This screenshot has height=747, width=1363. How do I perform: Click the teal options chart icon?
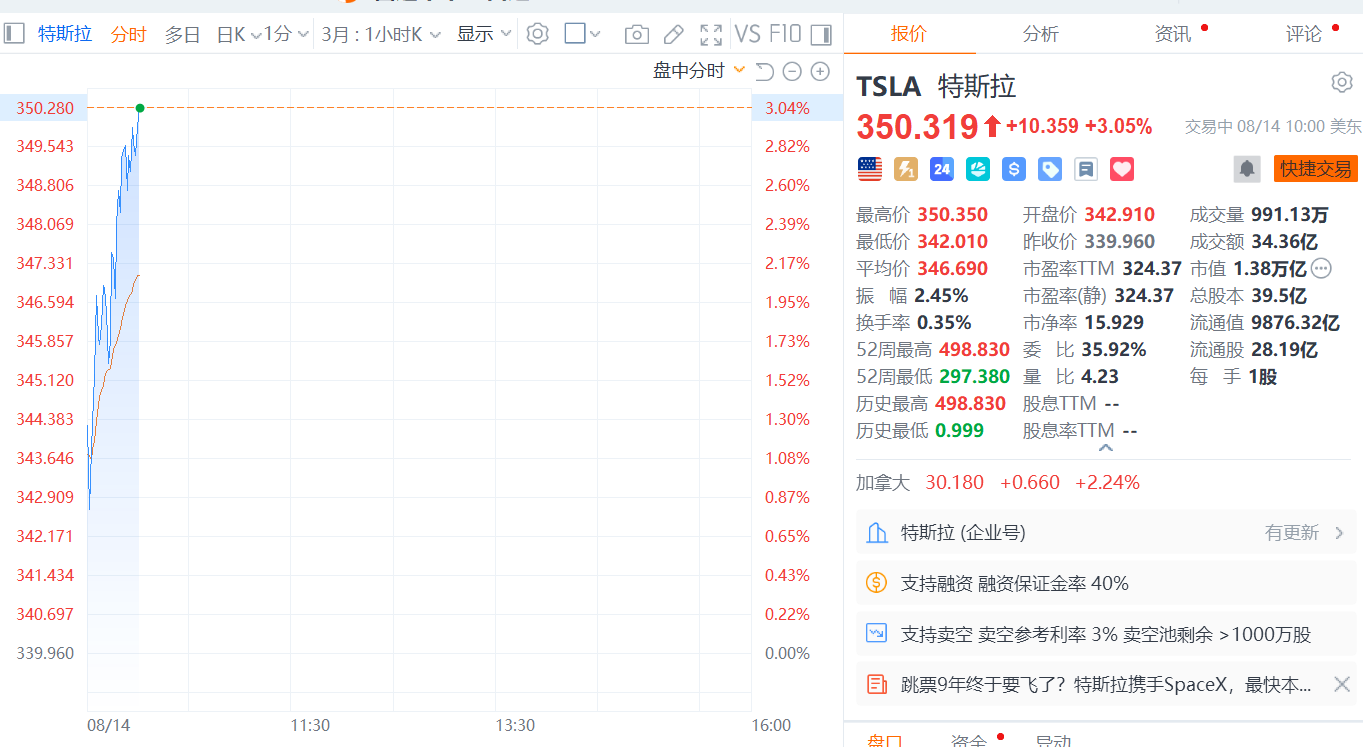pos(978,169)
